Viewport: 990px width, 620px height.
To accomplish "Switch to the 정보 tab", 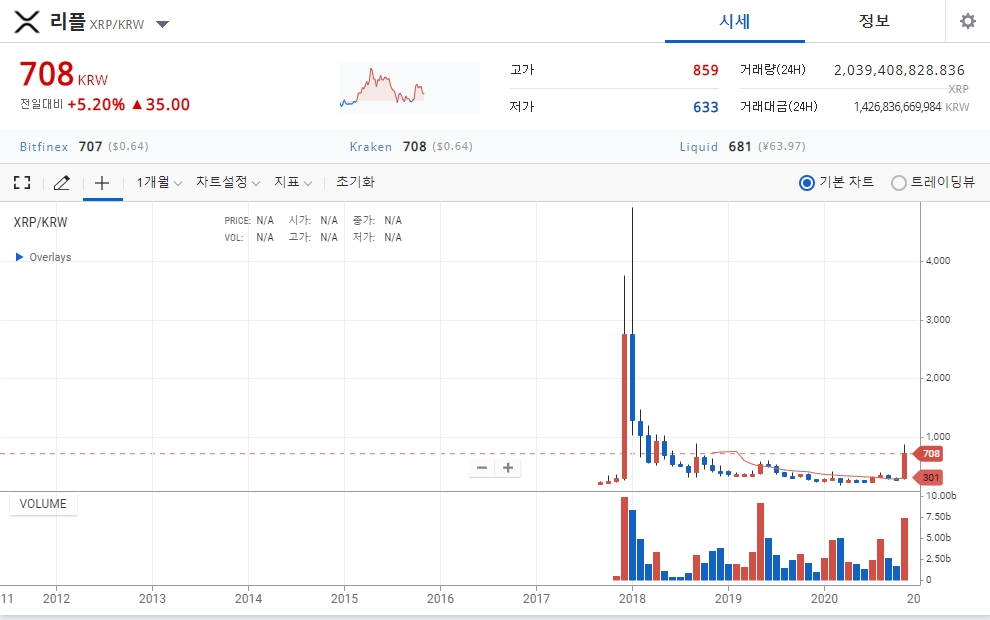I will coord(874,21).
